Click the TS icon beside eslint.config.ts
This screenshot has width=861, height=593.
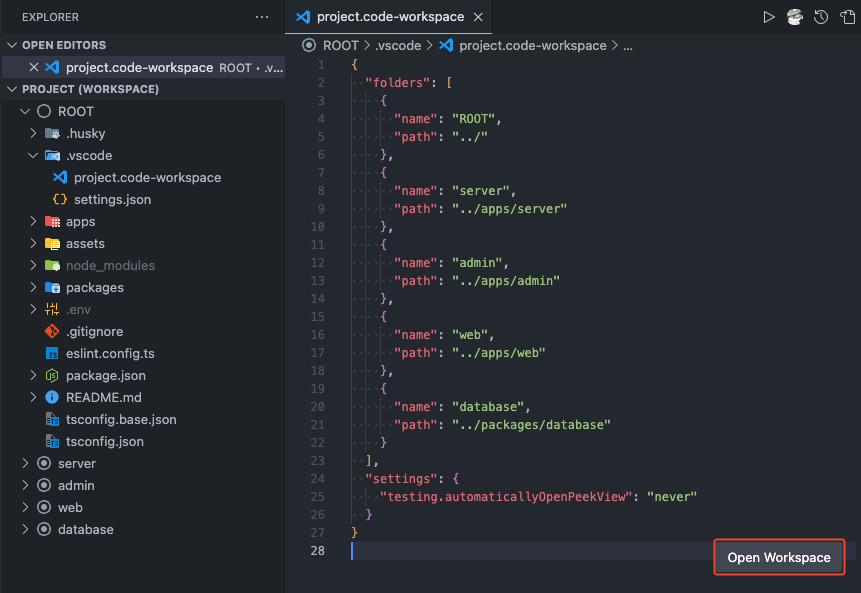tap(52, 354)
